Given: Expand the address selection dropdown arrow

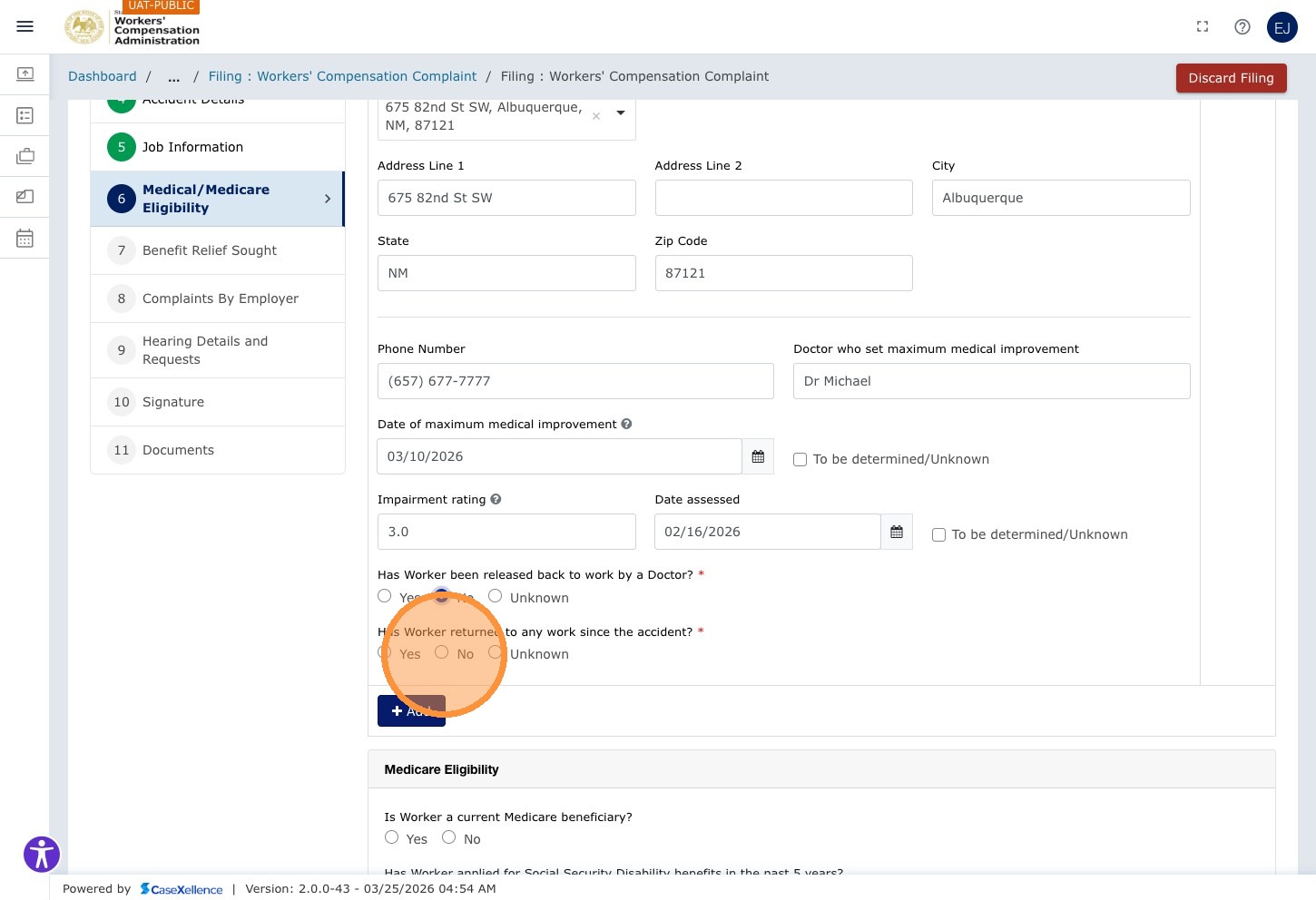Looking at the screenshot, I should (621, 113).
